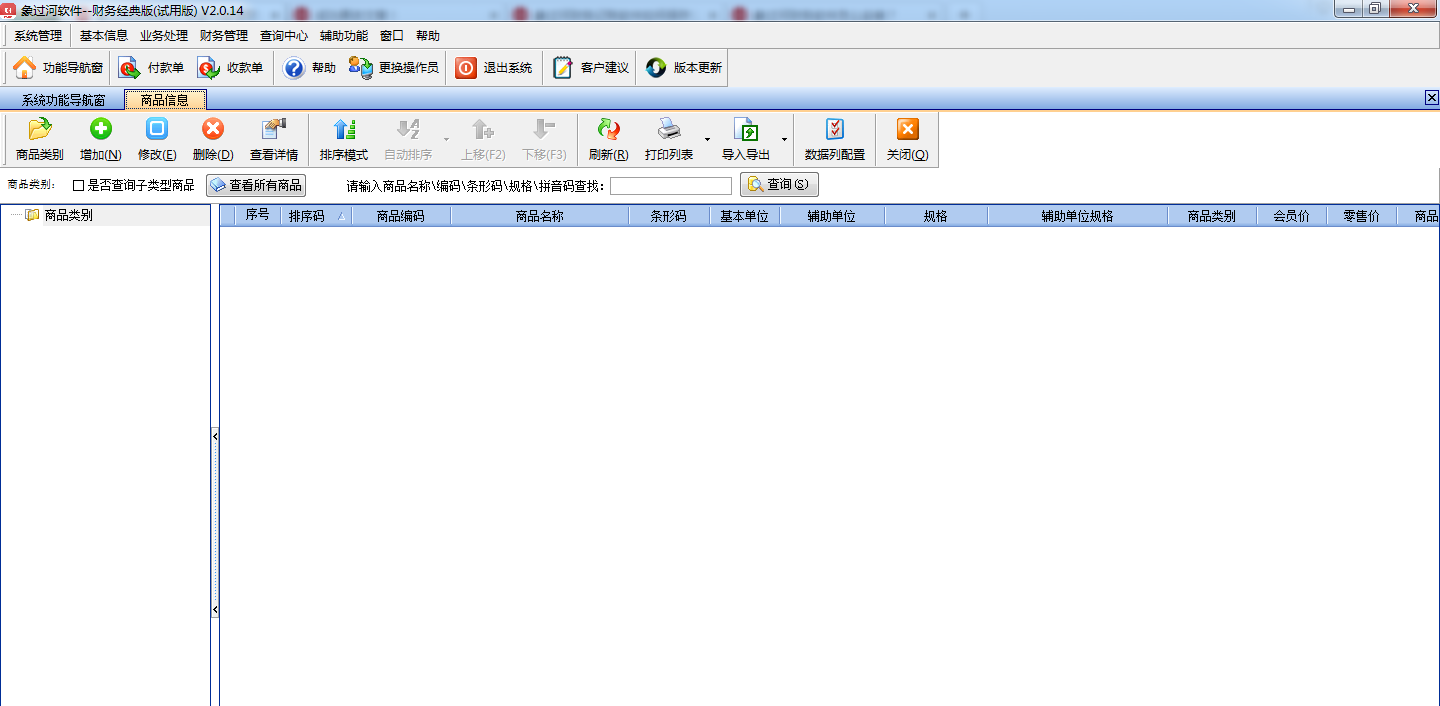Screen dimensions: 1440x706
Task: Click 自动排序 toolbar button
Action: (408, 140)
